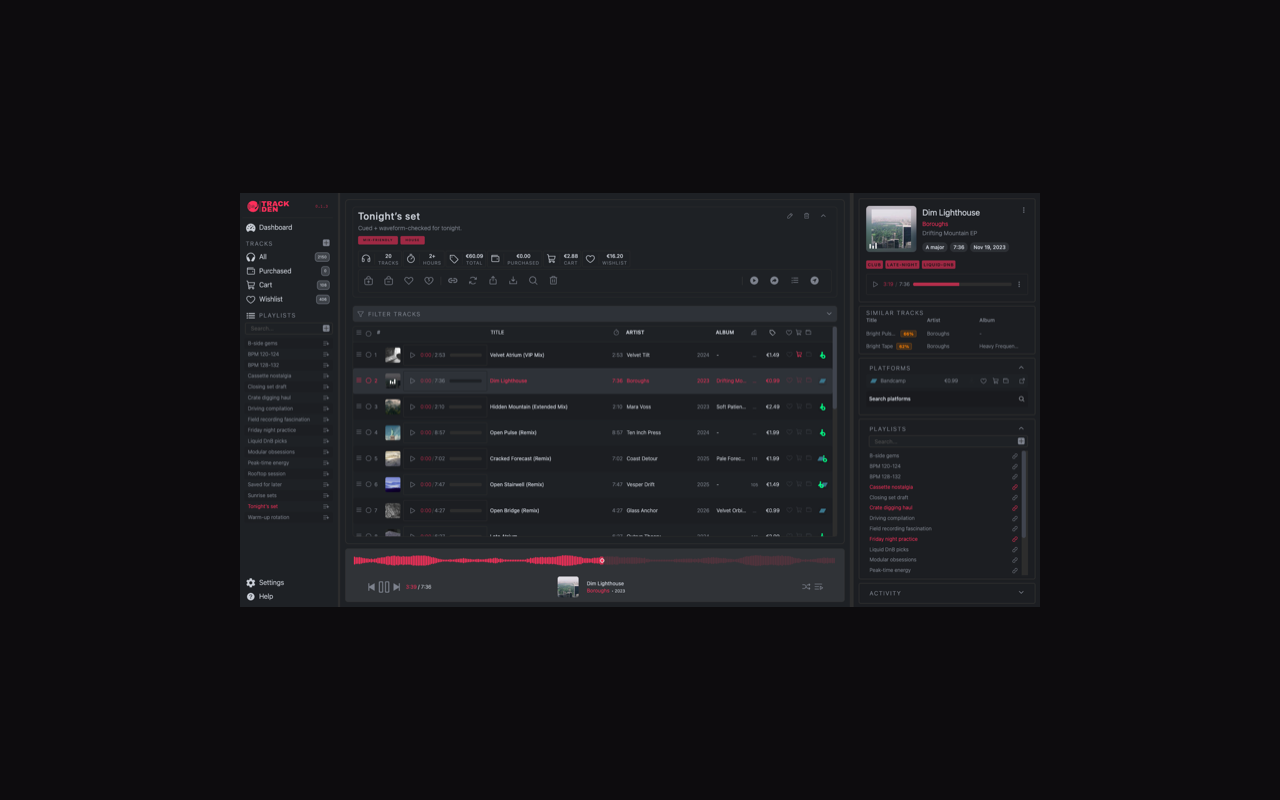
Task: Sort tracks by Title column header
Action: (497, 333)
